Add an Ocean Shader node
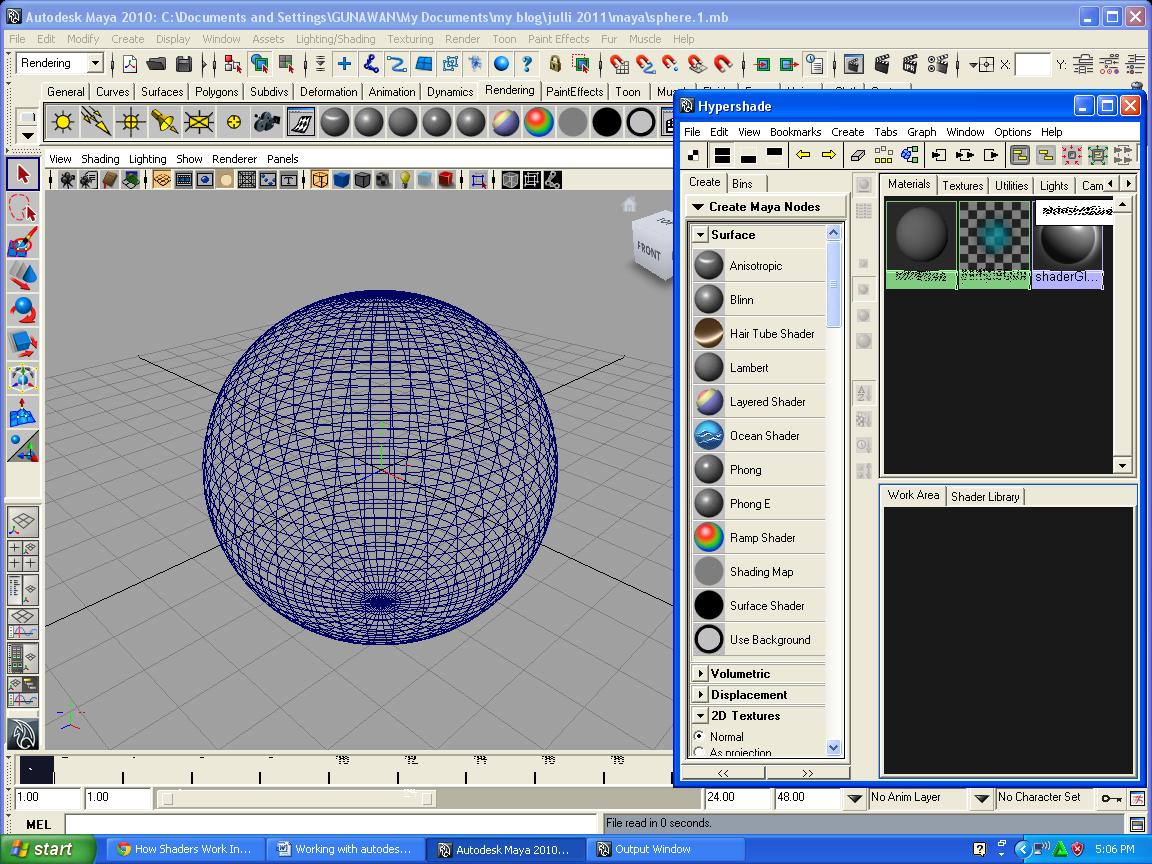The height and width of the screenshot is (864, 1152). click(758, 435)
